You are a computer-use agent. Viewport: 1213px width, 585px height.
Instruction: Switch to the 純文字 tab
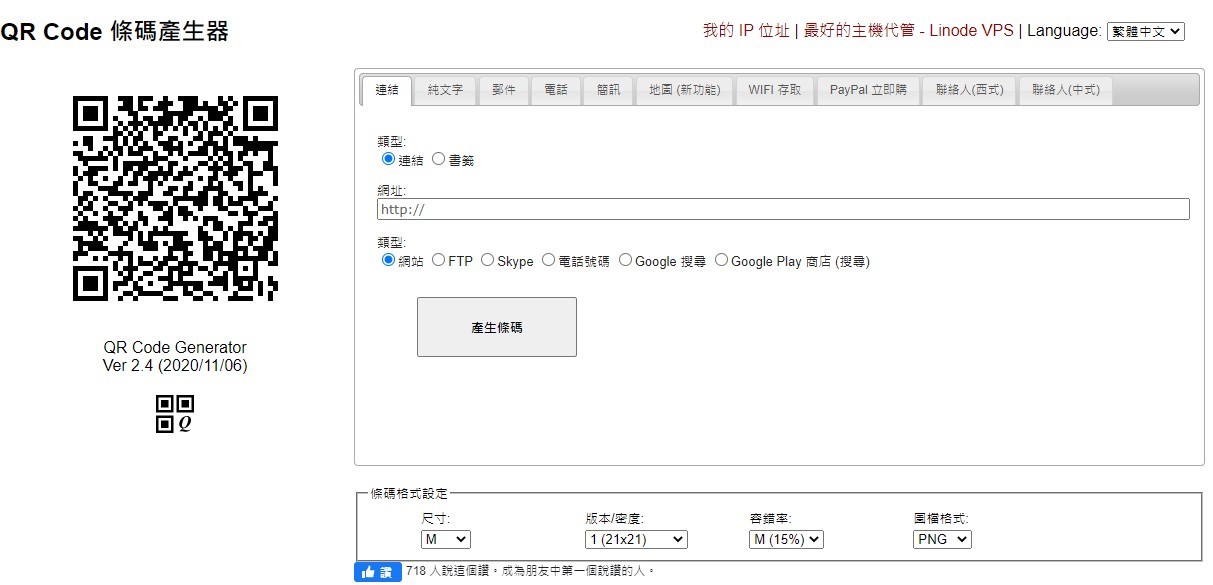point(445,90)
